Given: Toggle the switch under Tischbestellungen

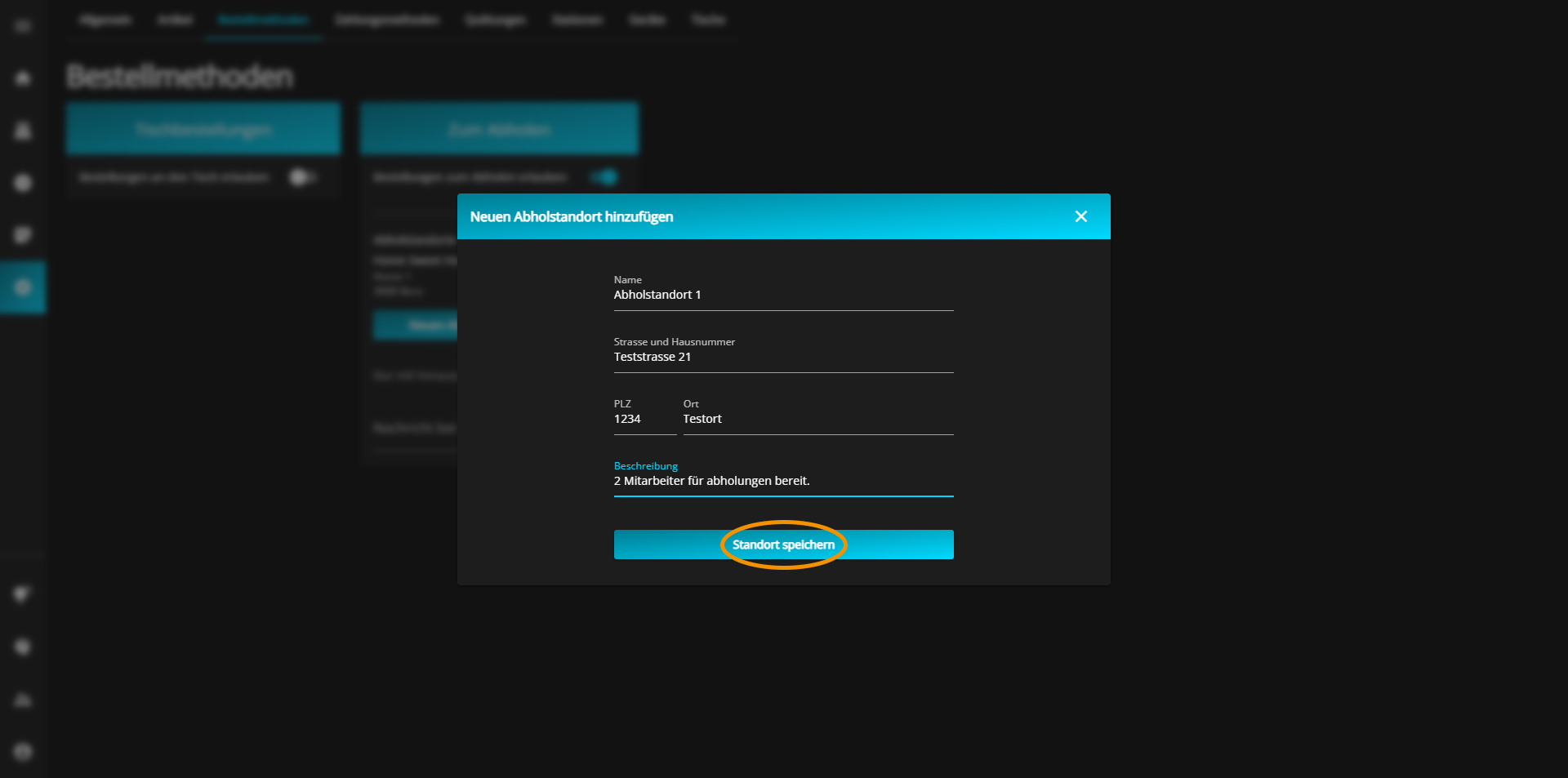Looking at the screenshot, I should coord(303,177).
